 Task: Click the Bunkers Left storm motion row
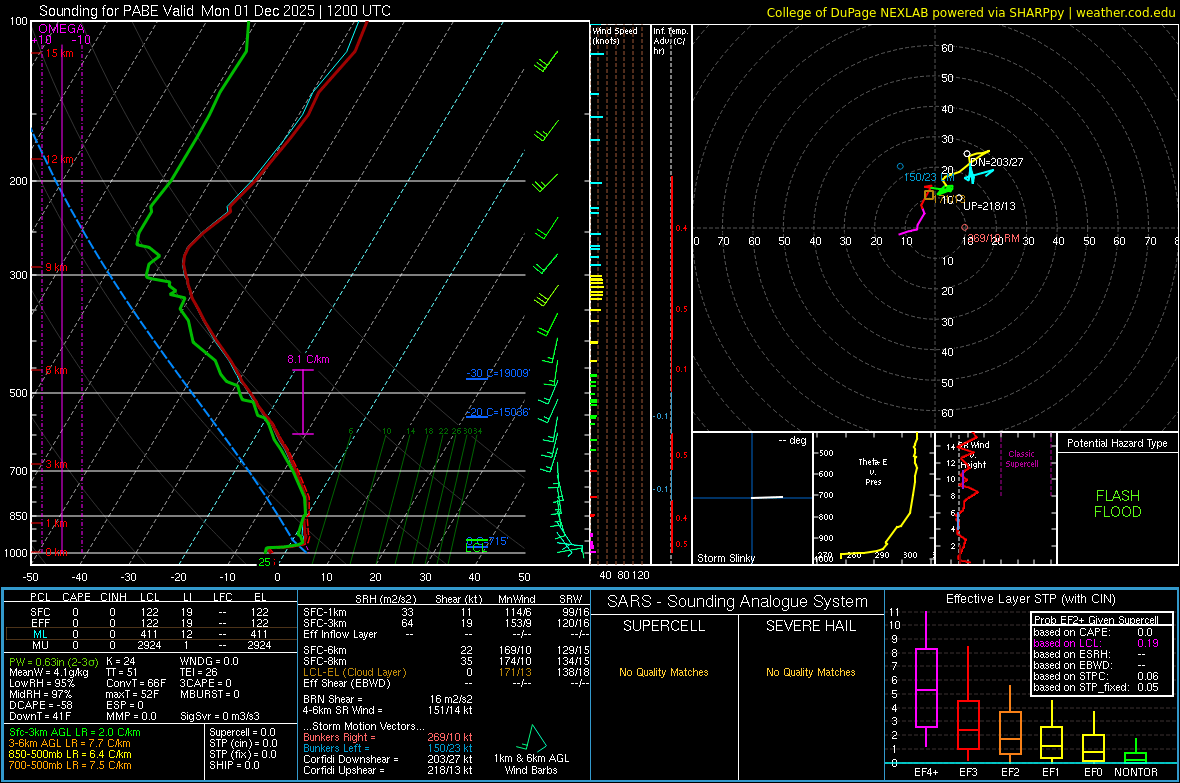coord(388,748)
